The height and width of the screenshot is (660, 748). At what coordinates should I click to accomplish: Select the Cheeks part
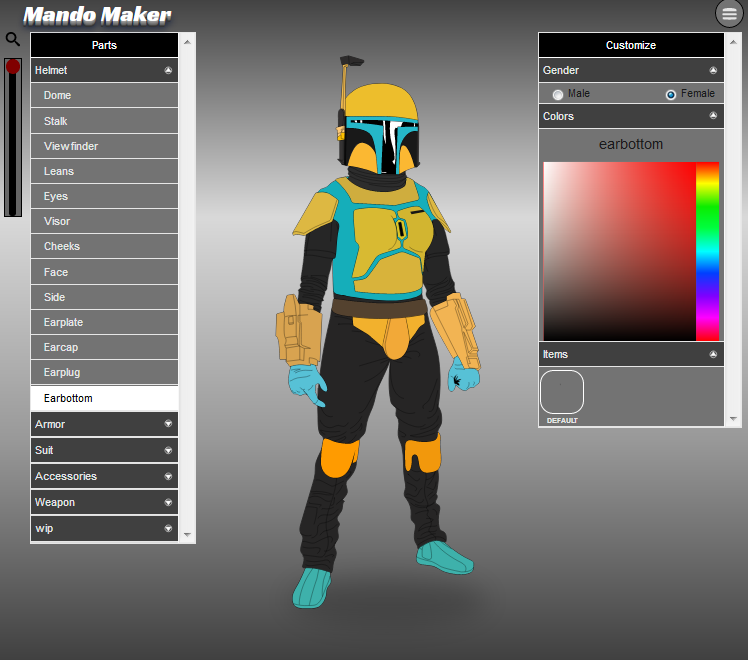pyautogui.click(x=104, y=246)
